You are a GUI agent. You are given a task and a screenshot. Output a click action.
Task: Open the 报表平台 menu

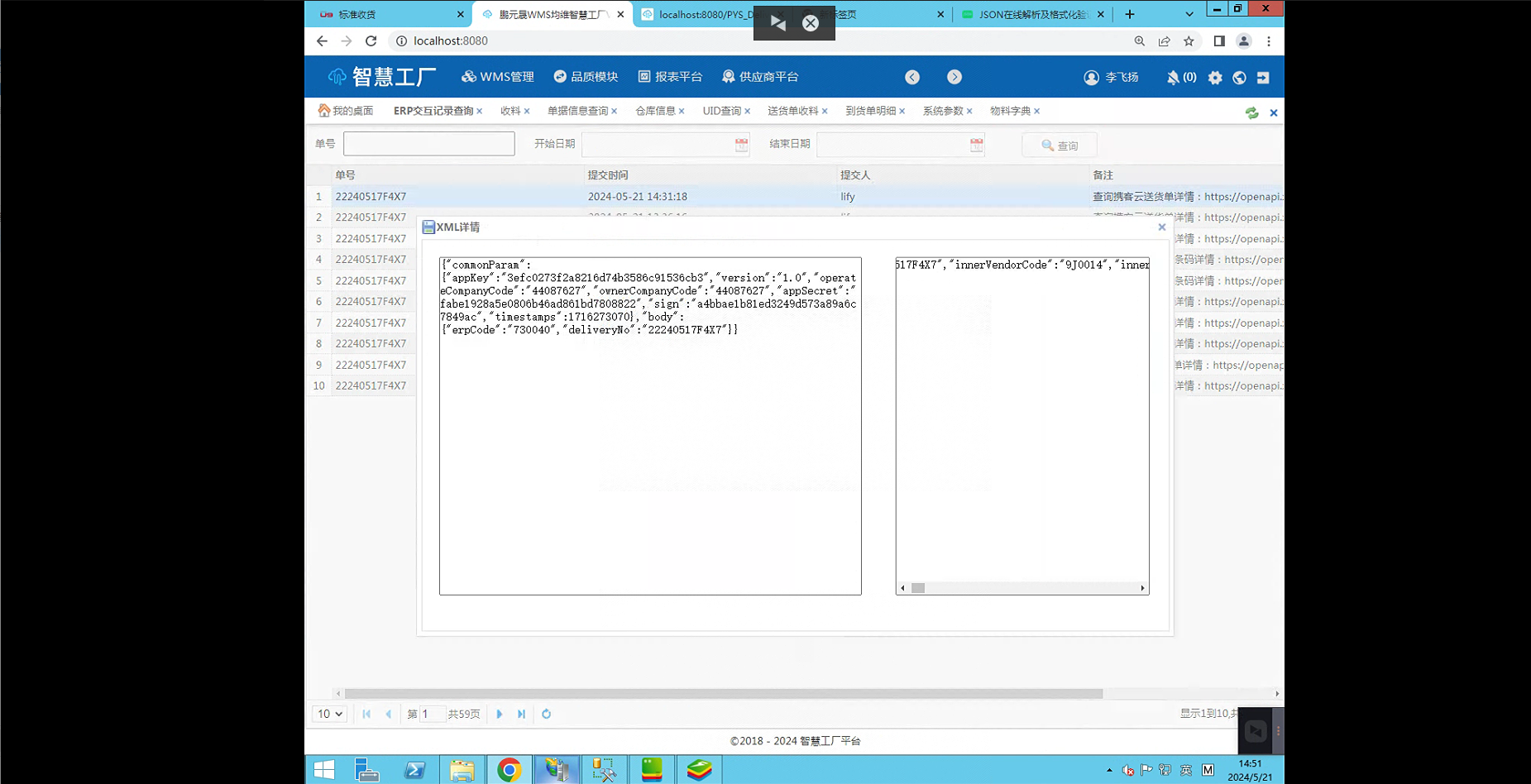click(670, 77)
